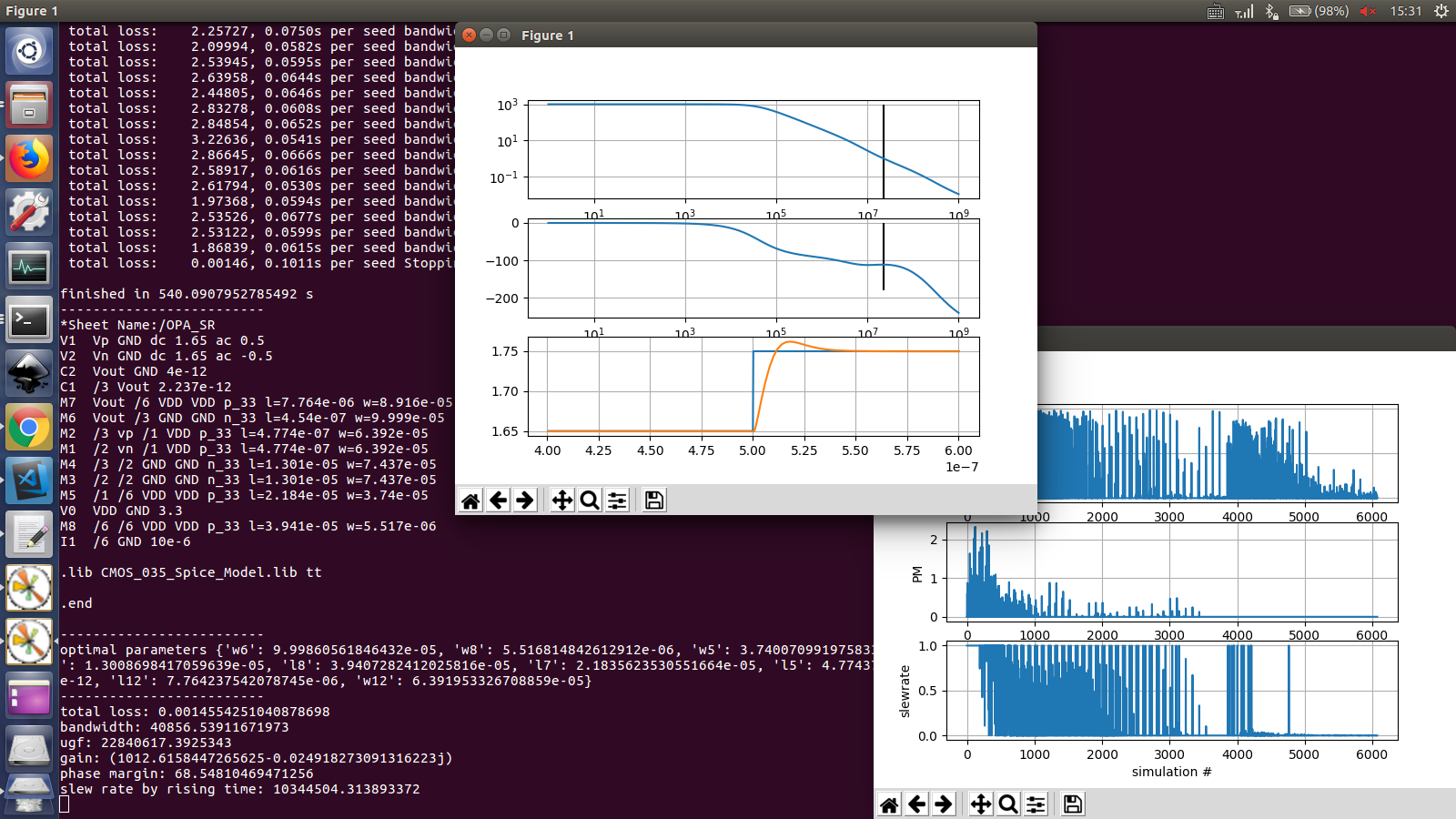Image resolution: width=1456 pixels, height=819 pixels.
Task: Click 'gain: (1012.6158447265625' terminal line
Action: 257,758
